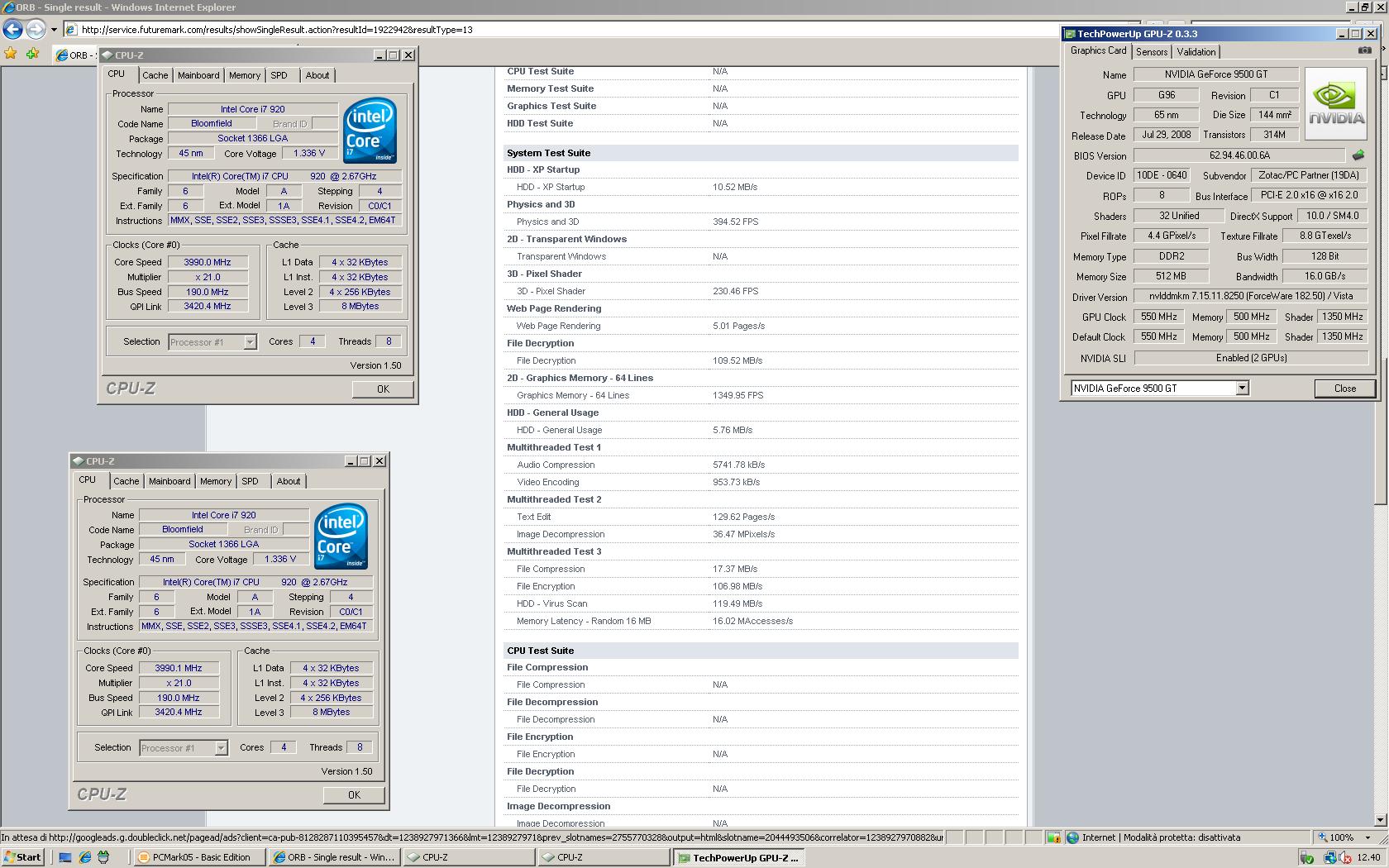Click the Start button
This screenshot has height=868, width=1389.
[x=23, y=857]
